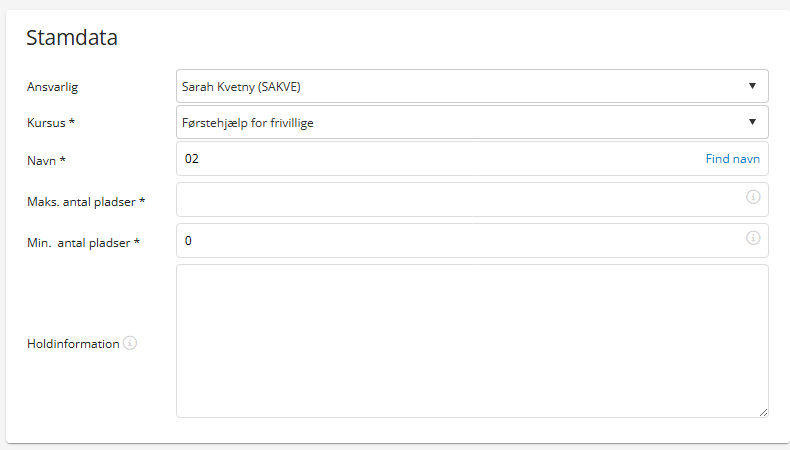
Task: Click the info icon in Min. antal pladser field
Action: (x=753, y=238)
